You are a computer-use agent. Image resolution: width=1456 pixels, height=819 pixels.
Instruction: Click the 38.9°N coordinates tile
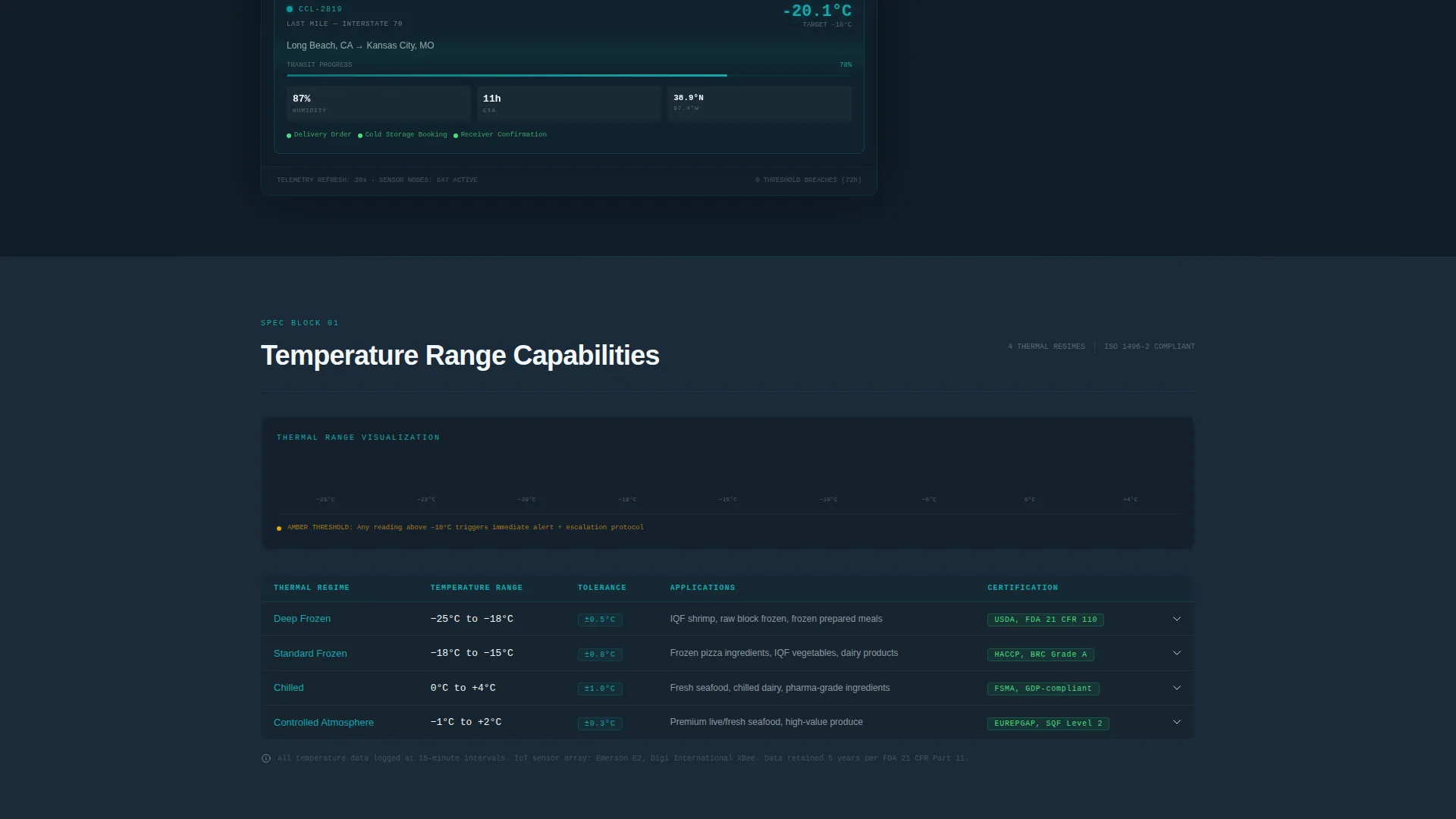click(760, 104)
